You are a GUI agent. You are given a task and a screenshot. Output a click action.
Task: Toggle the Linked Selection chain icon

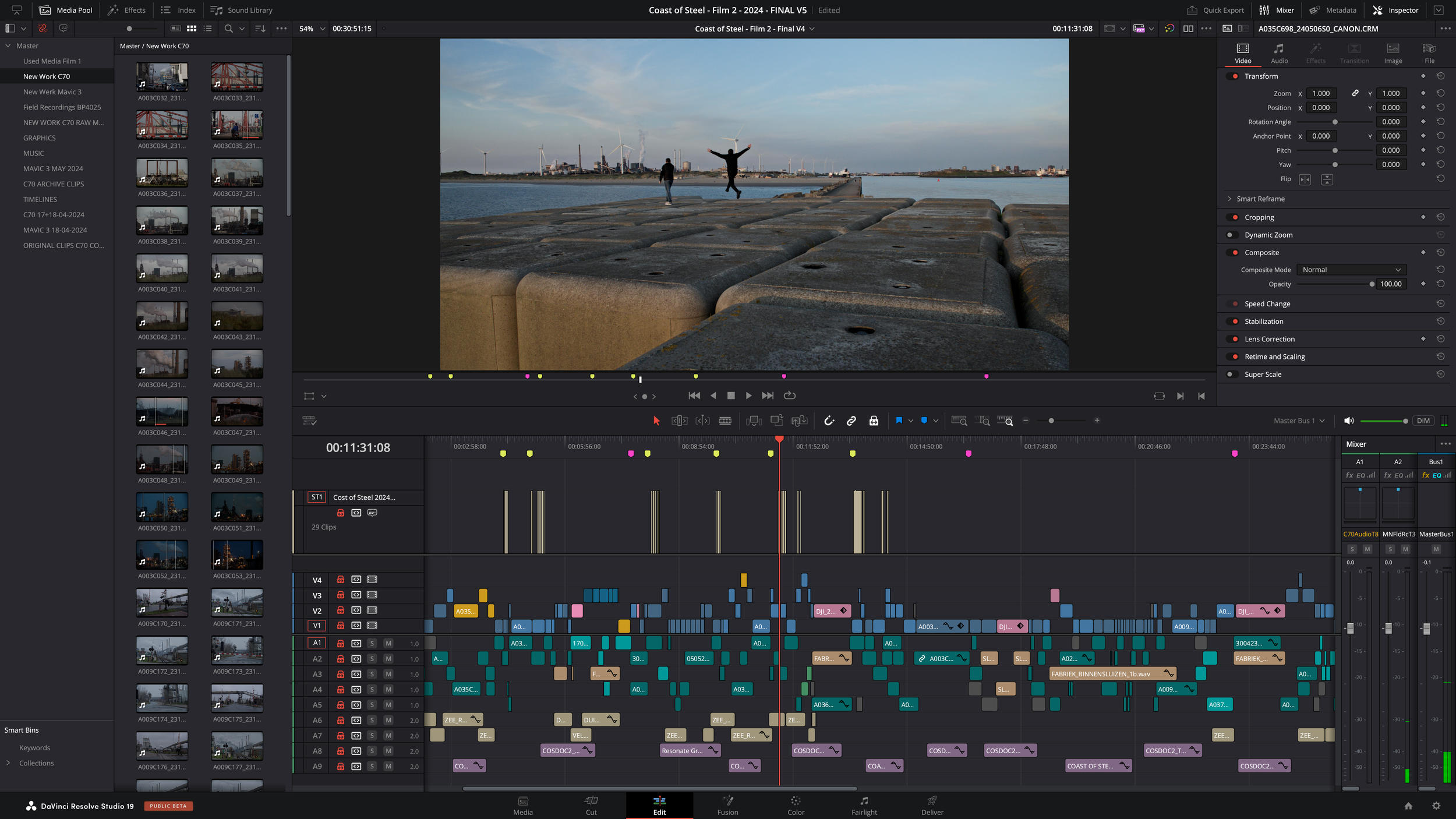(851, 421)
